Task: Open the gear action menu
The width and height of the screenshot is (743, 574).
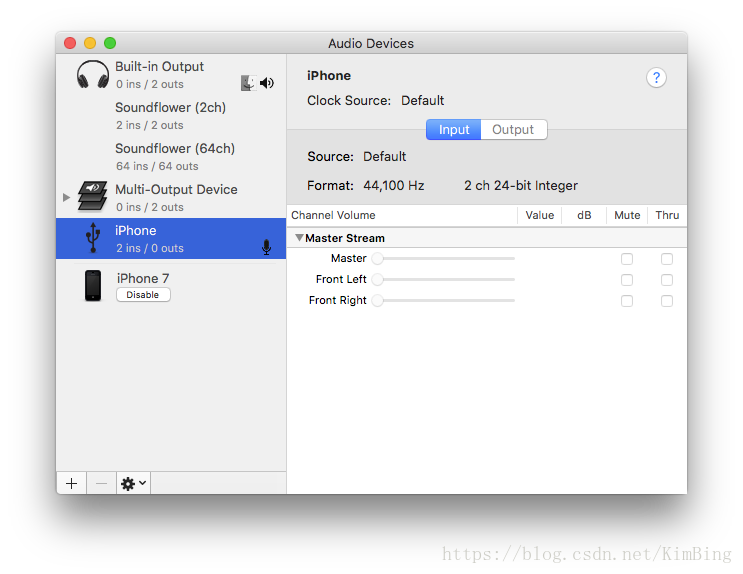Action: pyautogui.click(x=134, y=483)
